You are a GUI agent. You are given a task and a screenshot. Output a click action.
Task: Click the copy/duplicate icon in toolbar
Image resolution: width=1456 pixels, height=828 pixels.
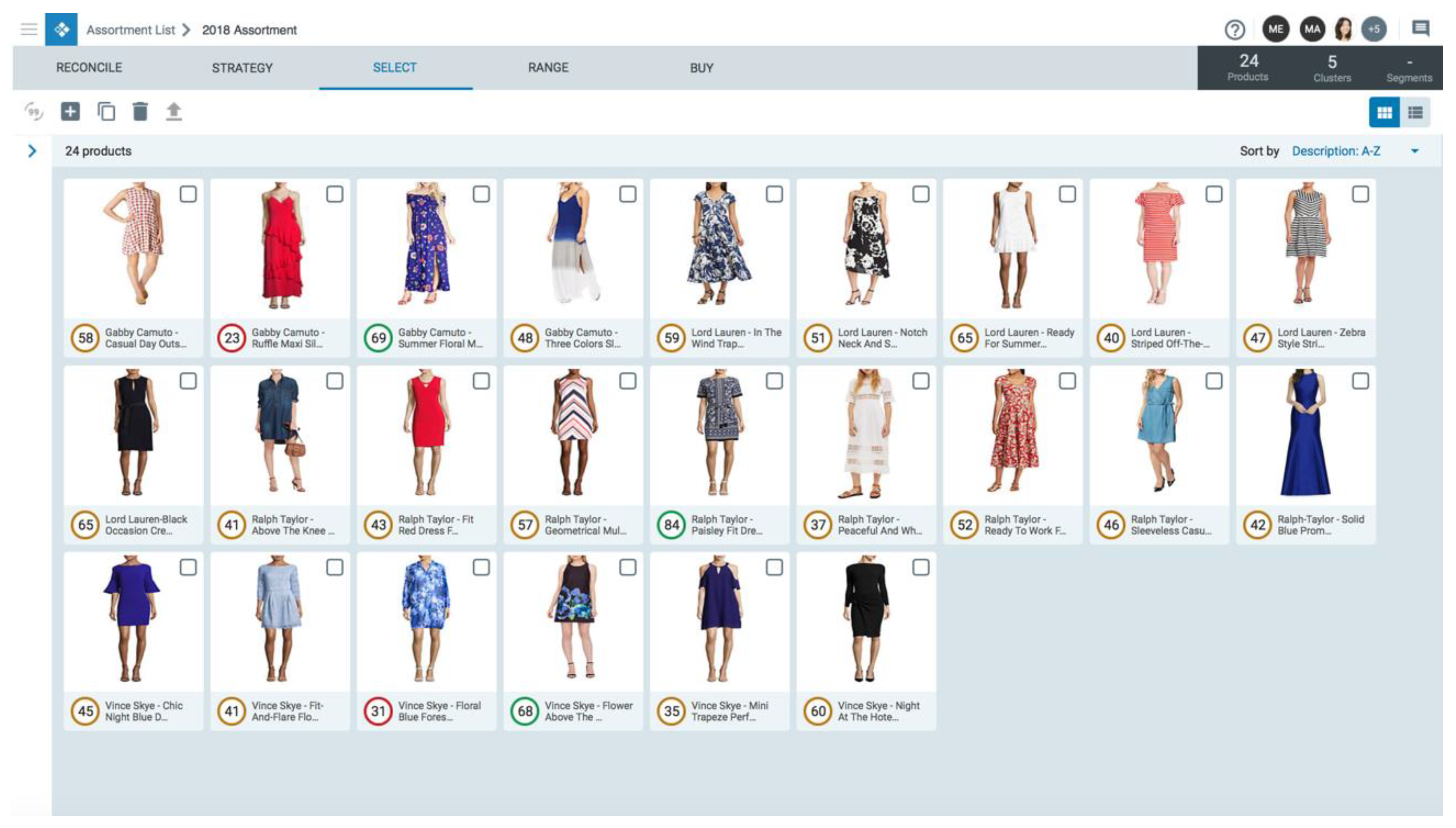pyautogui.click(x=106, y=112)
